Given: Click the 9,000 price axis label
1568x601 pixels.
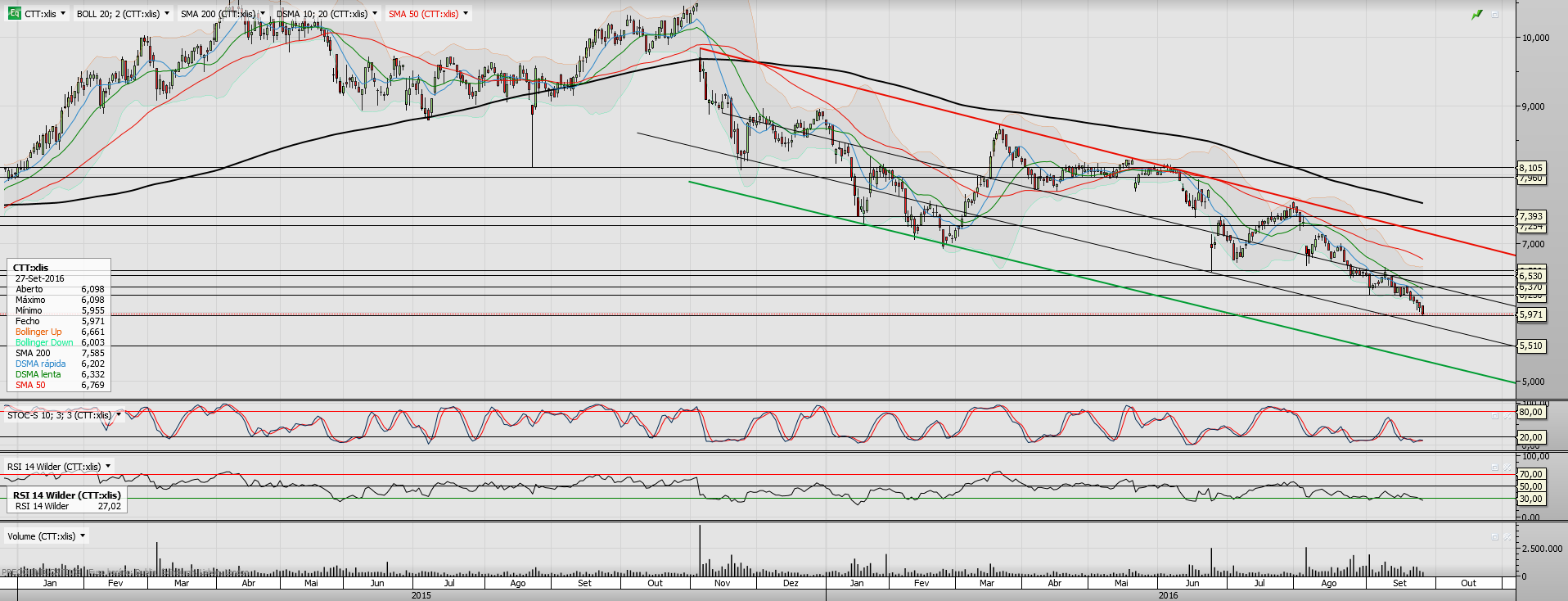Looking at the screenshot, I should point(1534,106).
